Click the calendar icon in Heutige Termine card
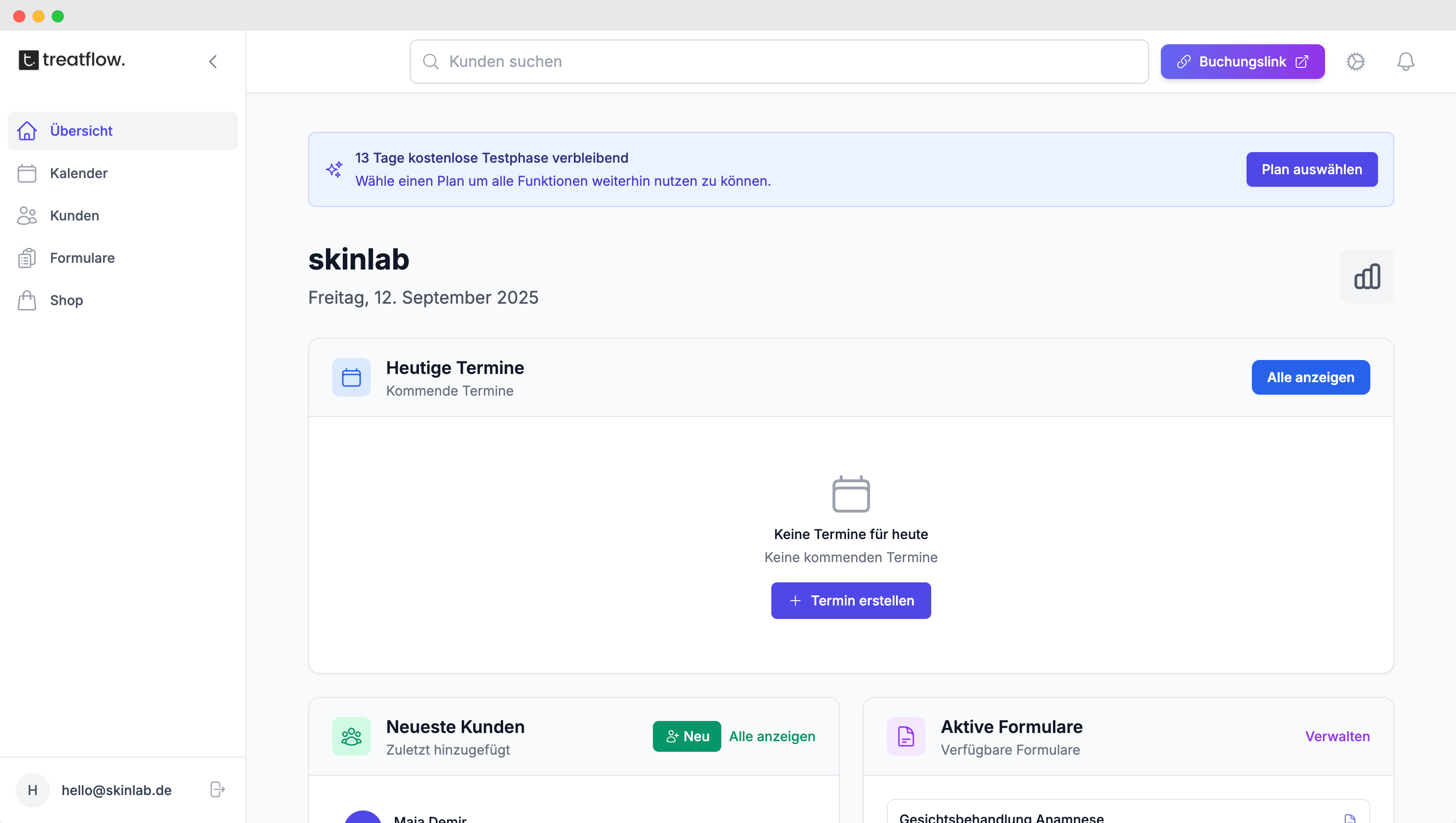Screen dimensions: 1456x823 [x=351, y=377]
